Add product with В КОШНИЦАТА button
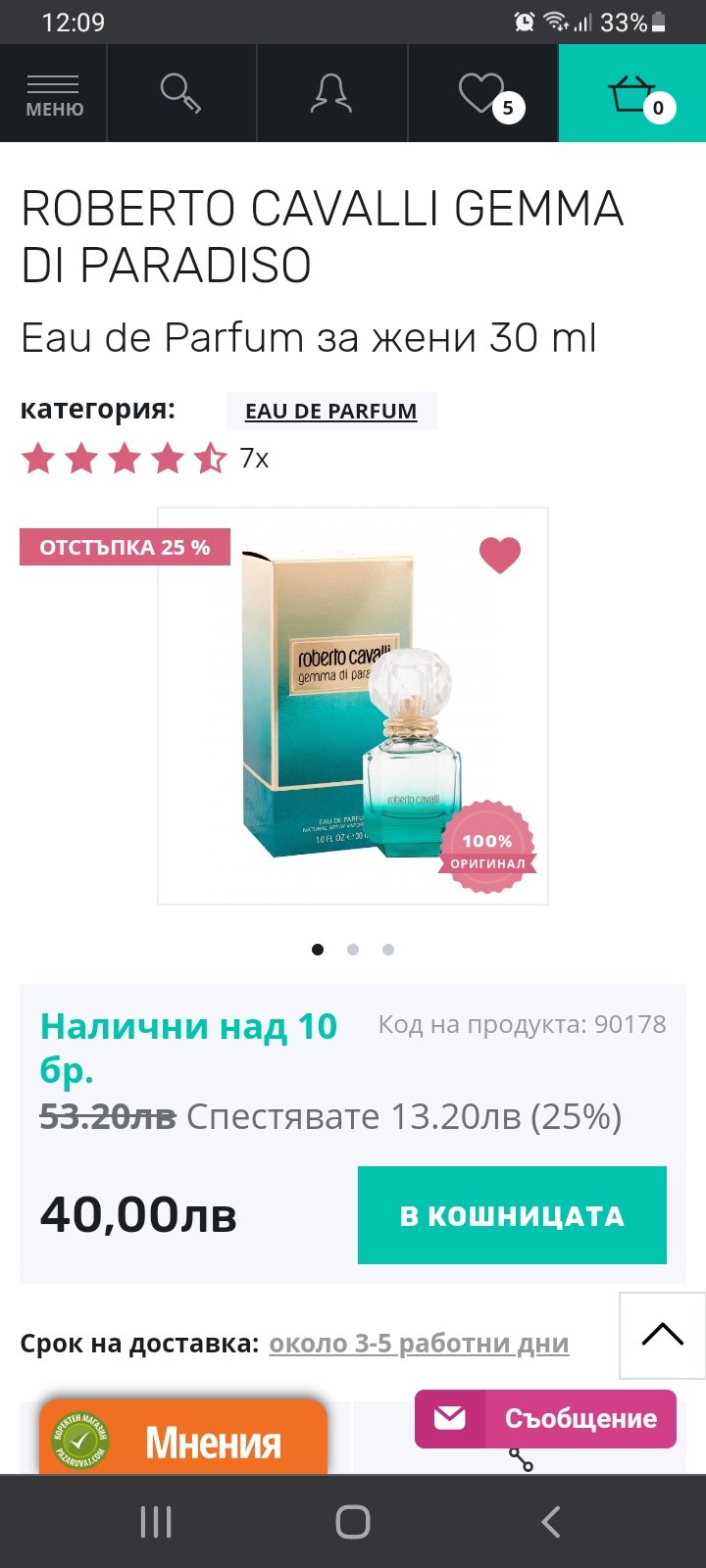 pyautogui.click(x=512, y=1215)
